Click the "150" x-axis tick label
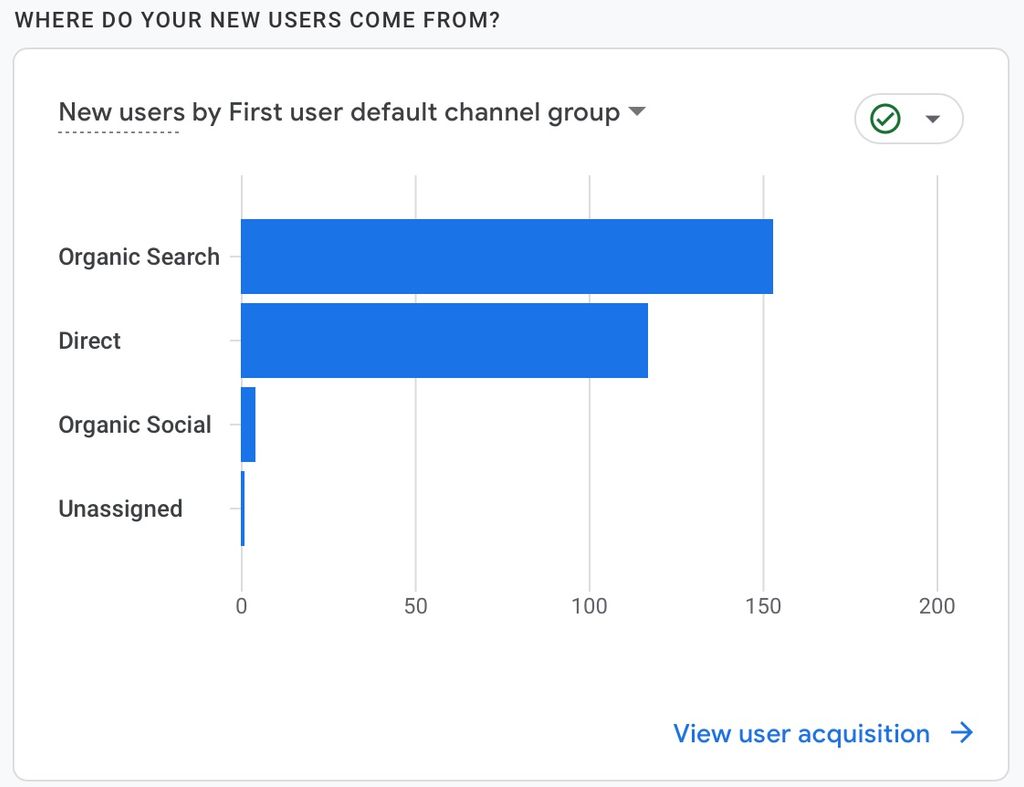The width and height of the screenshot is (1024, 787). click(763, 606)
